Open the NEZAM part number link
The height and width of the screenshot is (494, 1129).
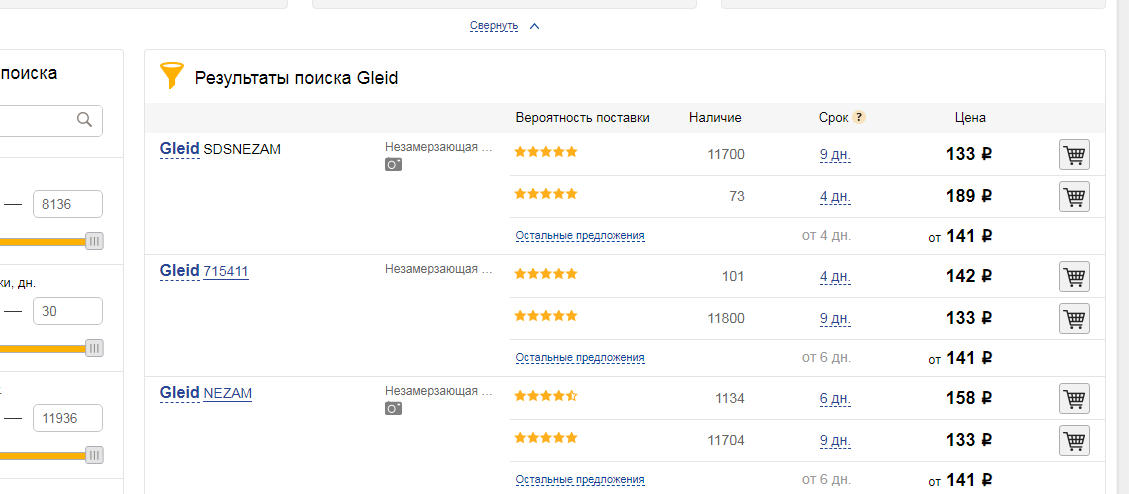228,393
